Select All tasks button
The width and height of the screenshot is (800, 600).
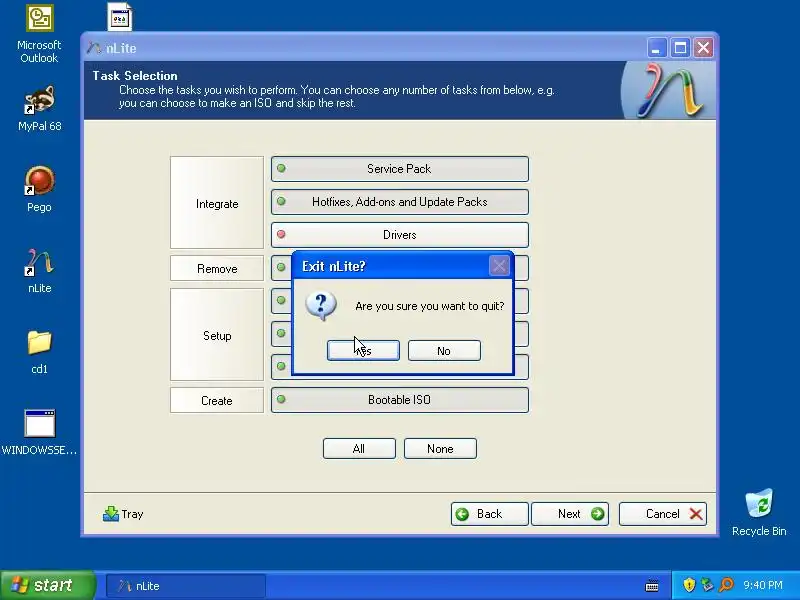click(359, 448)
